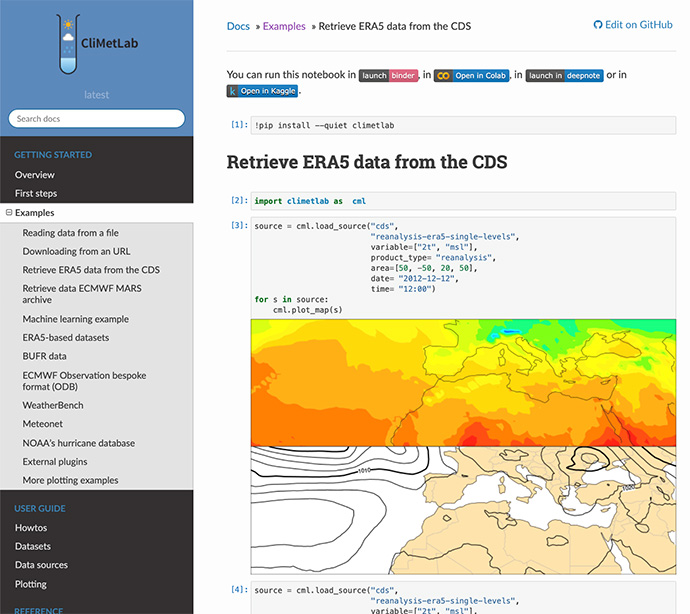Click the Search docs field

click(x=96, y=119)
